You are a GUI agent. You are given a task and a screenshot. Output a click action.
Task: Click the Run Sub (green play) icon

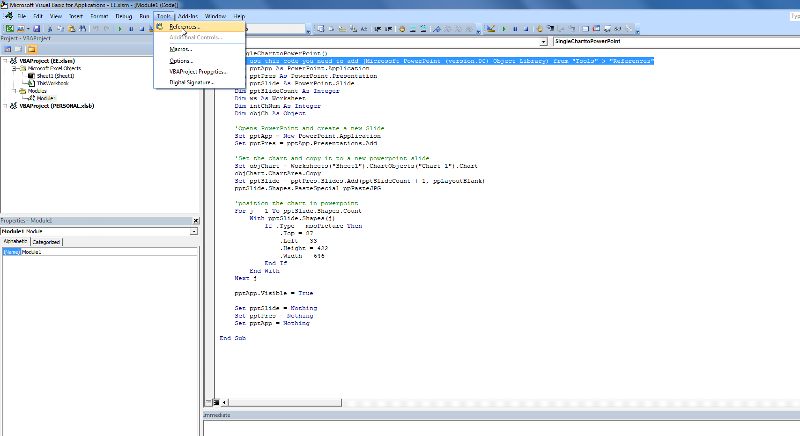tap(122, 29)
